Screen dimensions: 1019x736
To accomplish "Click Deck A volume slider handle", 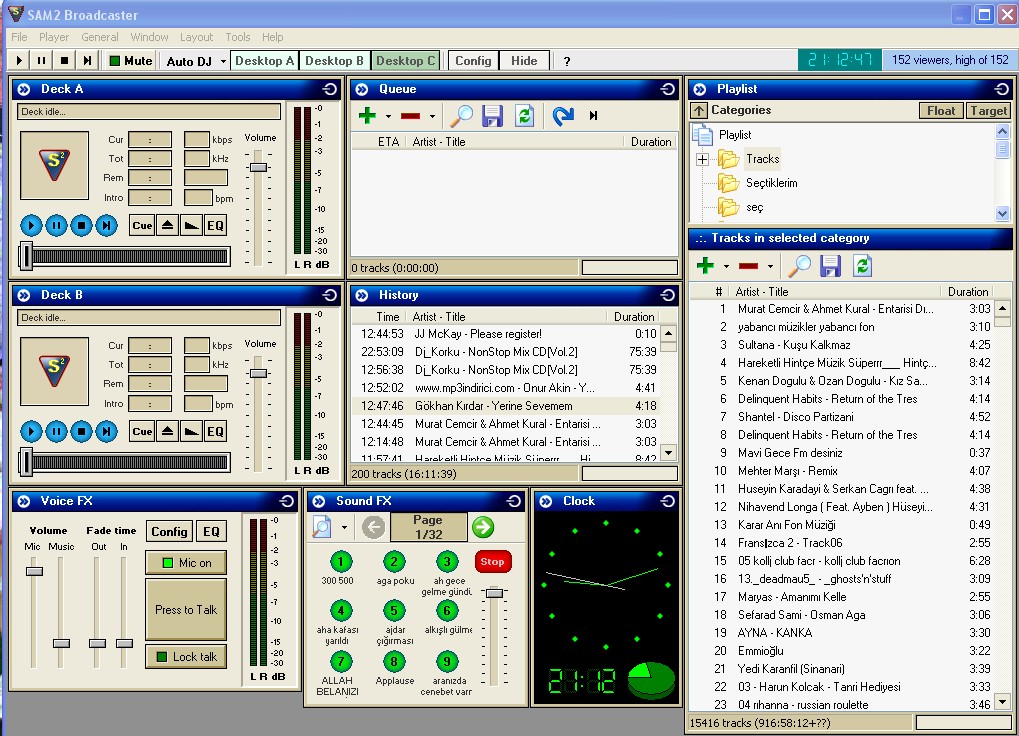I will 259,168.
